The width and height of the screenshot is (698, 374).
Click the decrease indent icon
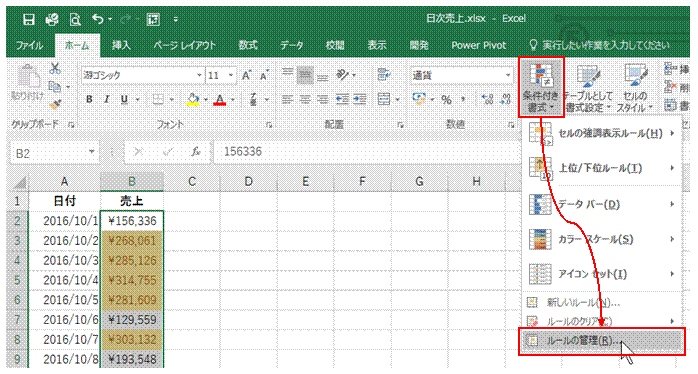(x=342, y=99)
